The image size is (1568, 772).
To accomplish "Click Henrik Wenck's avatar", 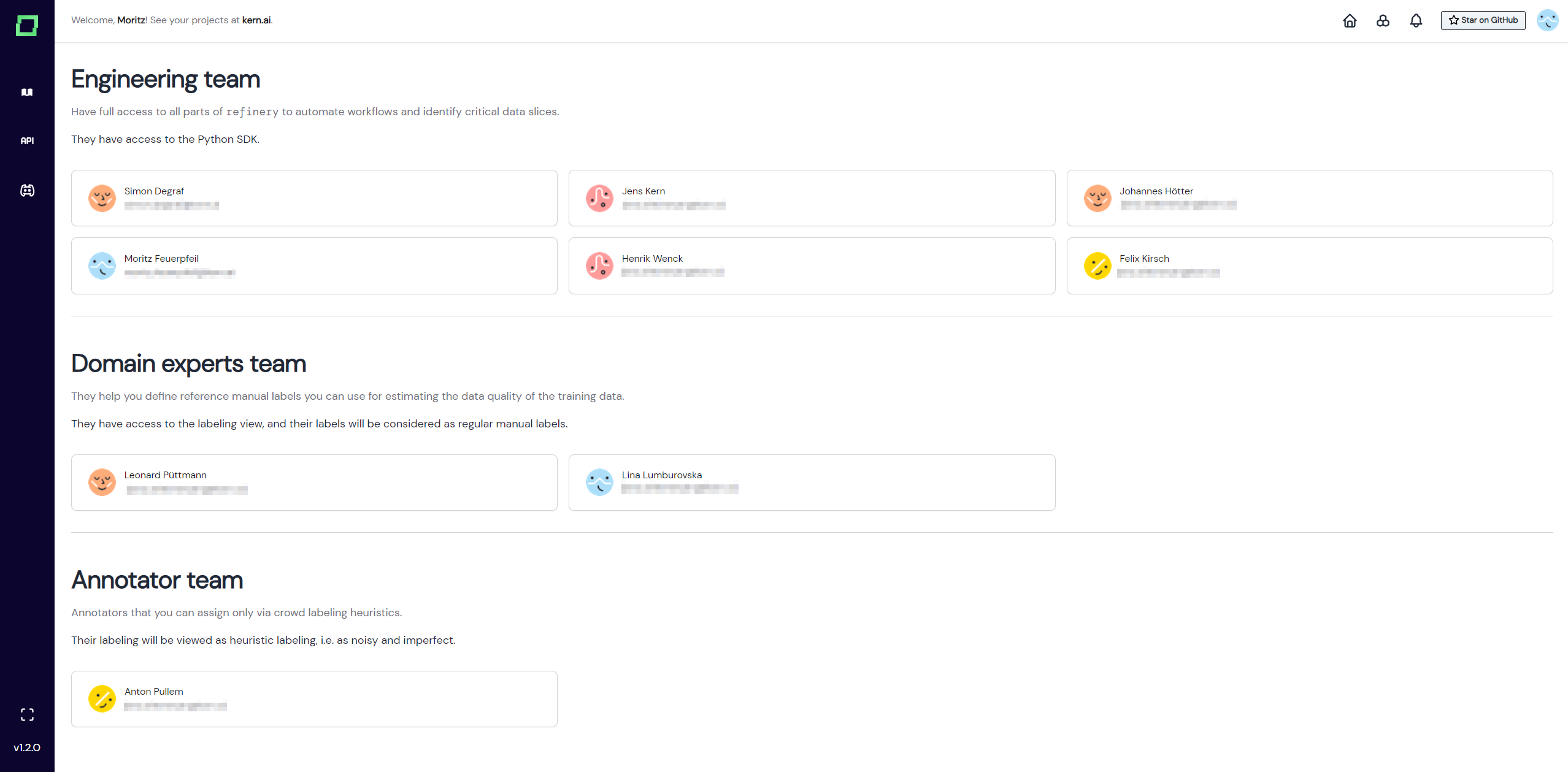I will [599, 266].
